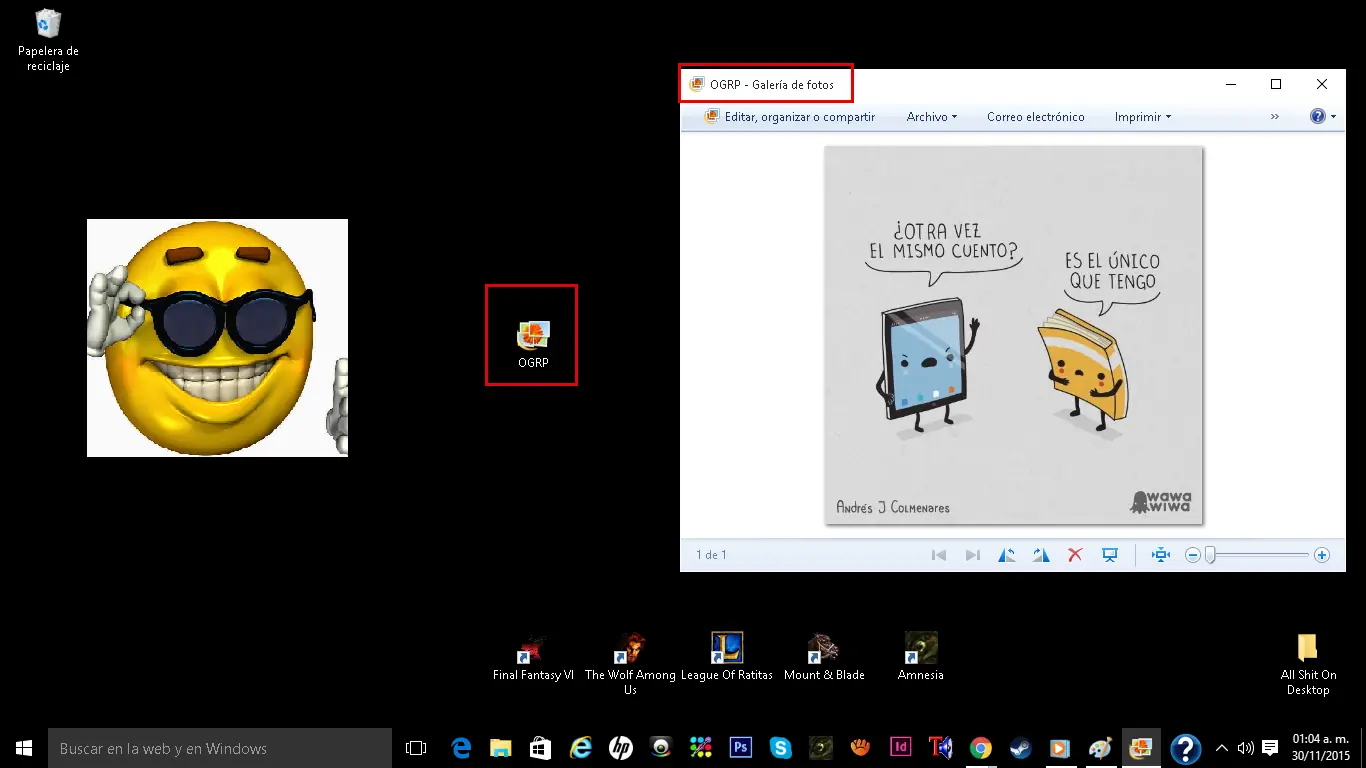
Task: Open Microsoft Edge from the taskbar
Action: coord(461,748)
